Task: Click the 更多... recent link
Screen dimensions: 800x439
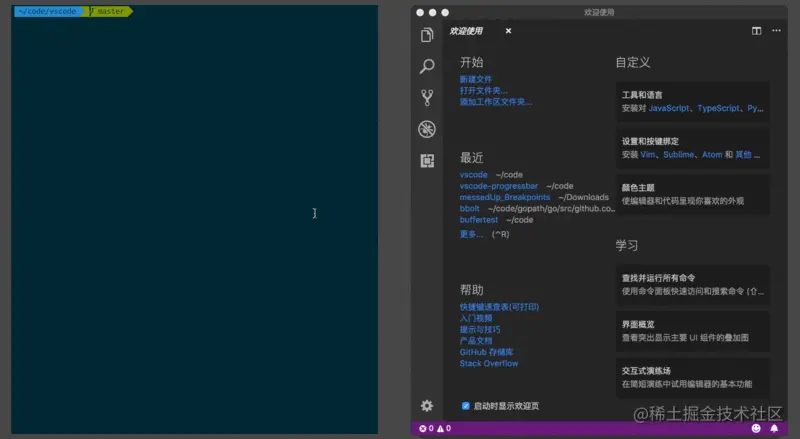Action: tap(471, 234)
